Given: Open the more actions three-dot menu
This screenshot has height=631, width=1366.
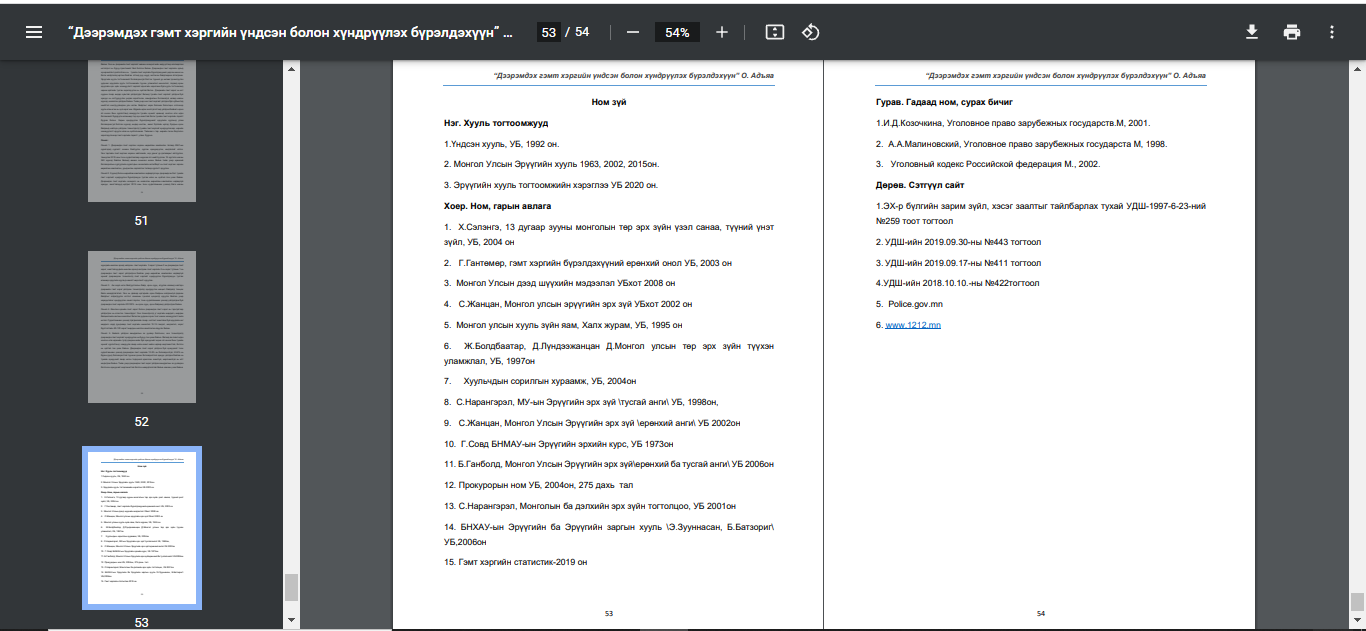Looking at the screenshot, I should pyautogui.click(x=1332, y=32).
